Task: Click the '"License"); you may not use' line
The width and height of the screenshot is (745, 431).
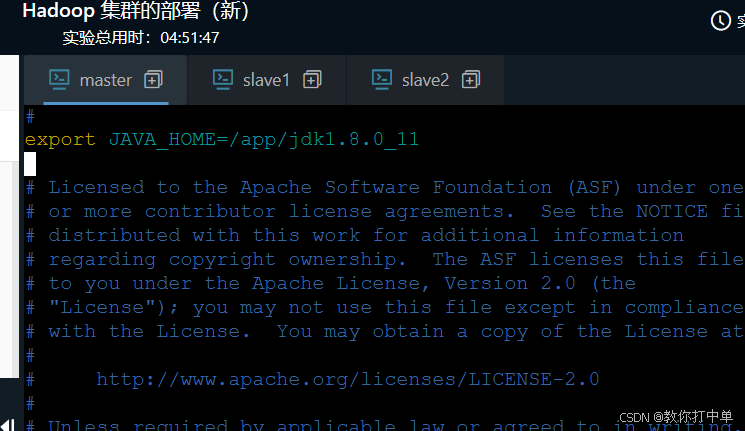Action: [385, 307]
